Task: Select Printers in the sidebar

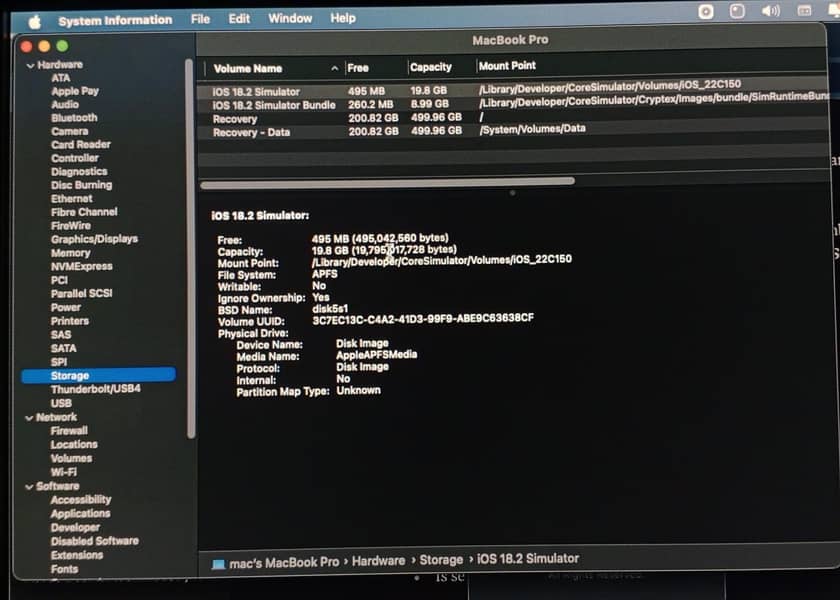Action: tap(70, 321)
